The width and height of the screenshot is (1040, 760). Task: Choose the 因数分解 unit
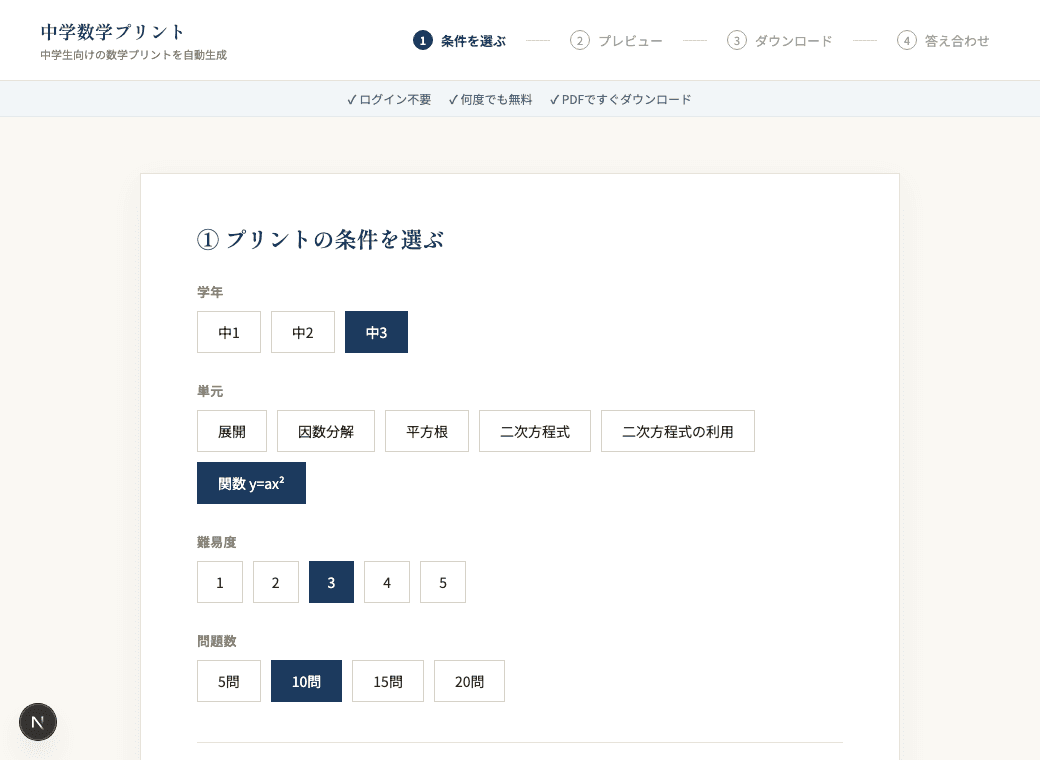pyautogui.click(x=326, y=431)
